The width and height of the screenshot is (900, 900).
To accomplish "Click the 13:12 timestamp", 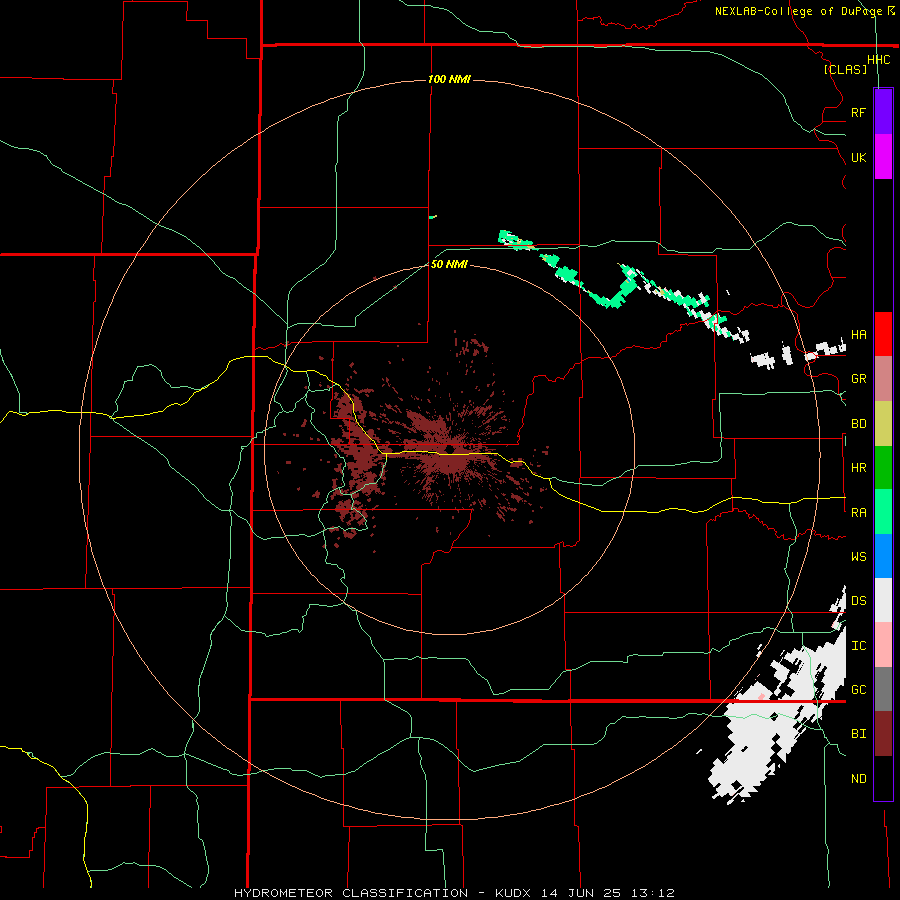I will (653, 893).
